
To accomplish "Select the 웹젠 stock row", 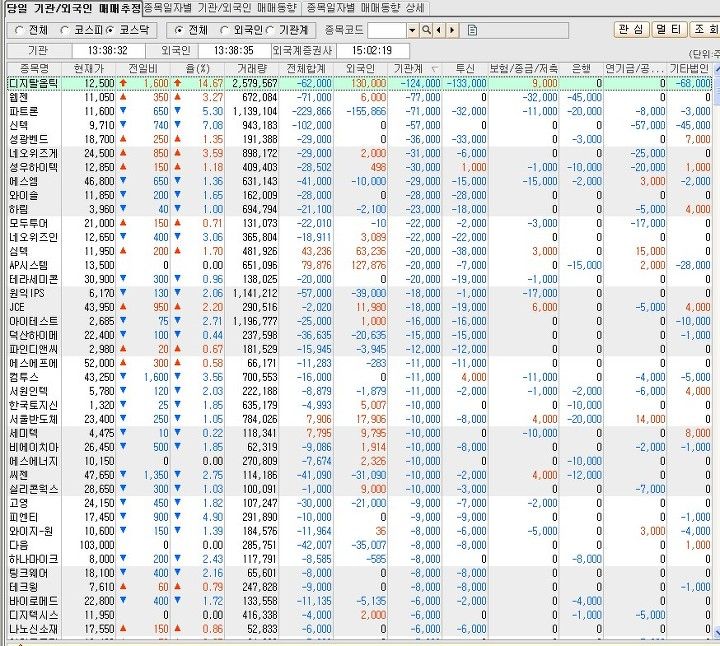I will pyautogui.click(x=360, y=97).
